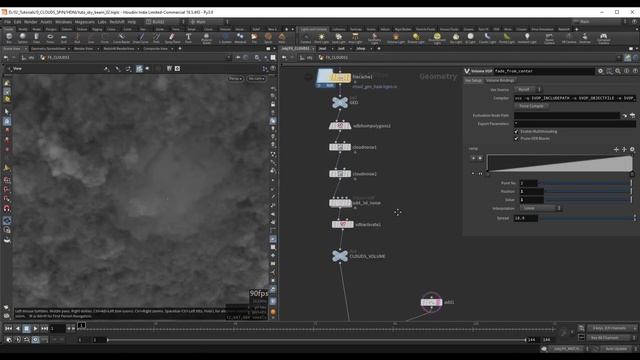Open the Build1 desktop dropdown
640x360 pixels.
165,22
